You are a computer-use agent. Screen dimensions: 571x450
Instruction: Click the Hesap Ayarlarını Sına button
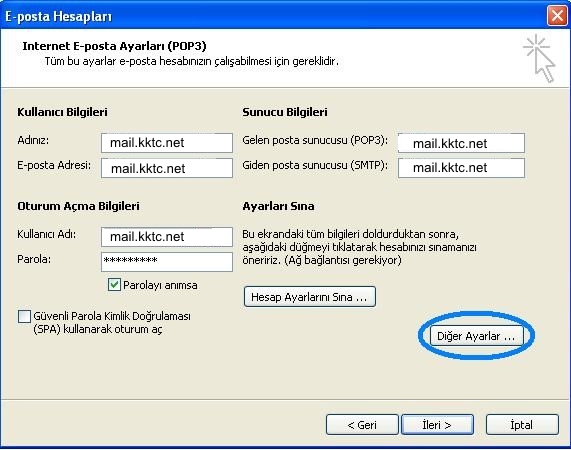click(x=310, y=297)
